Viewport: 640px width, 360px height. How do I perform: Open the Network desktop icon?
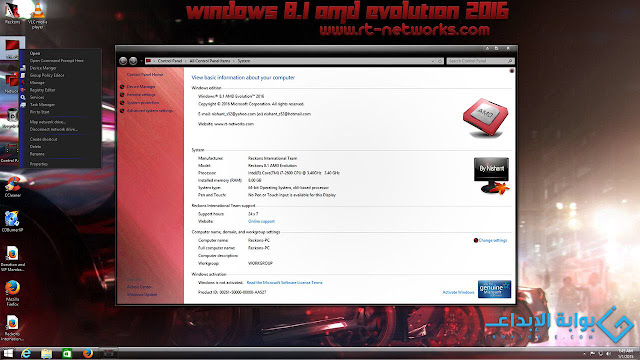pyautogui.click(x=11, y=83)
